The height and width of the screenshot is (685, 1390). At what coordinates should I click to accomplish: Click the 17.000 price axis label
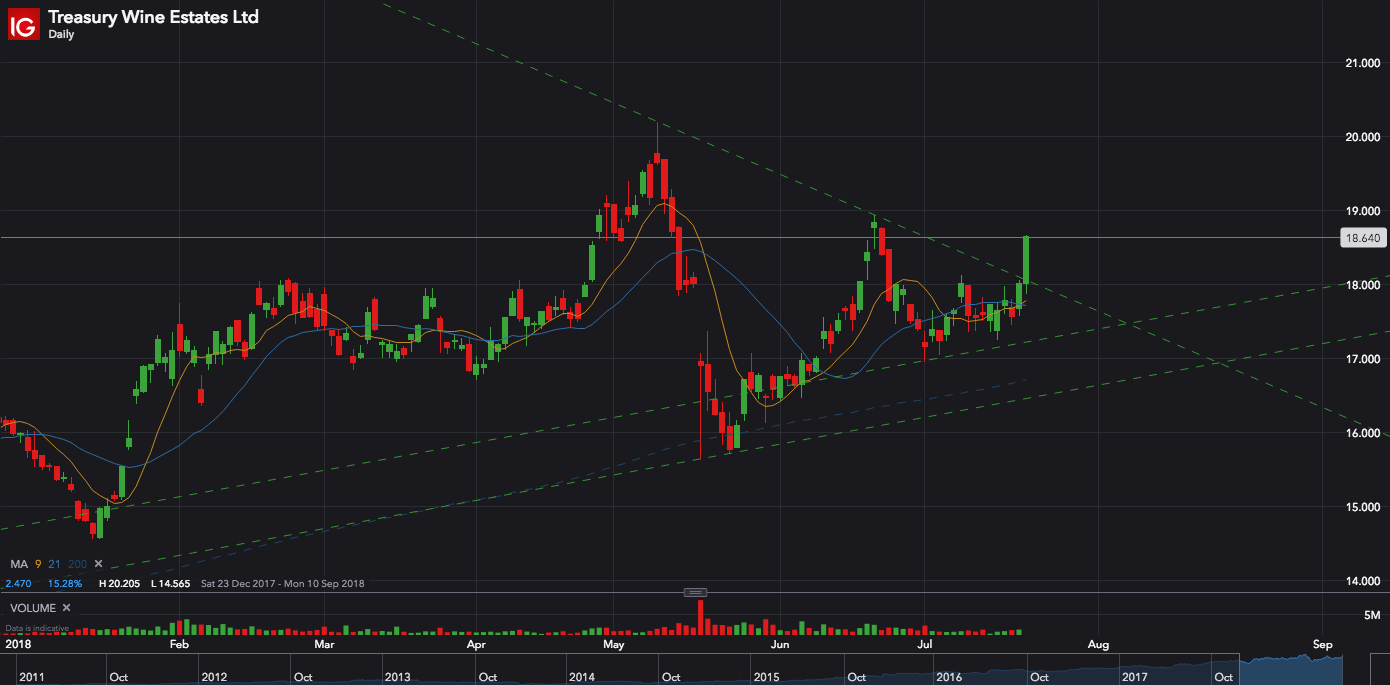(x=1363, y=359)
